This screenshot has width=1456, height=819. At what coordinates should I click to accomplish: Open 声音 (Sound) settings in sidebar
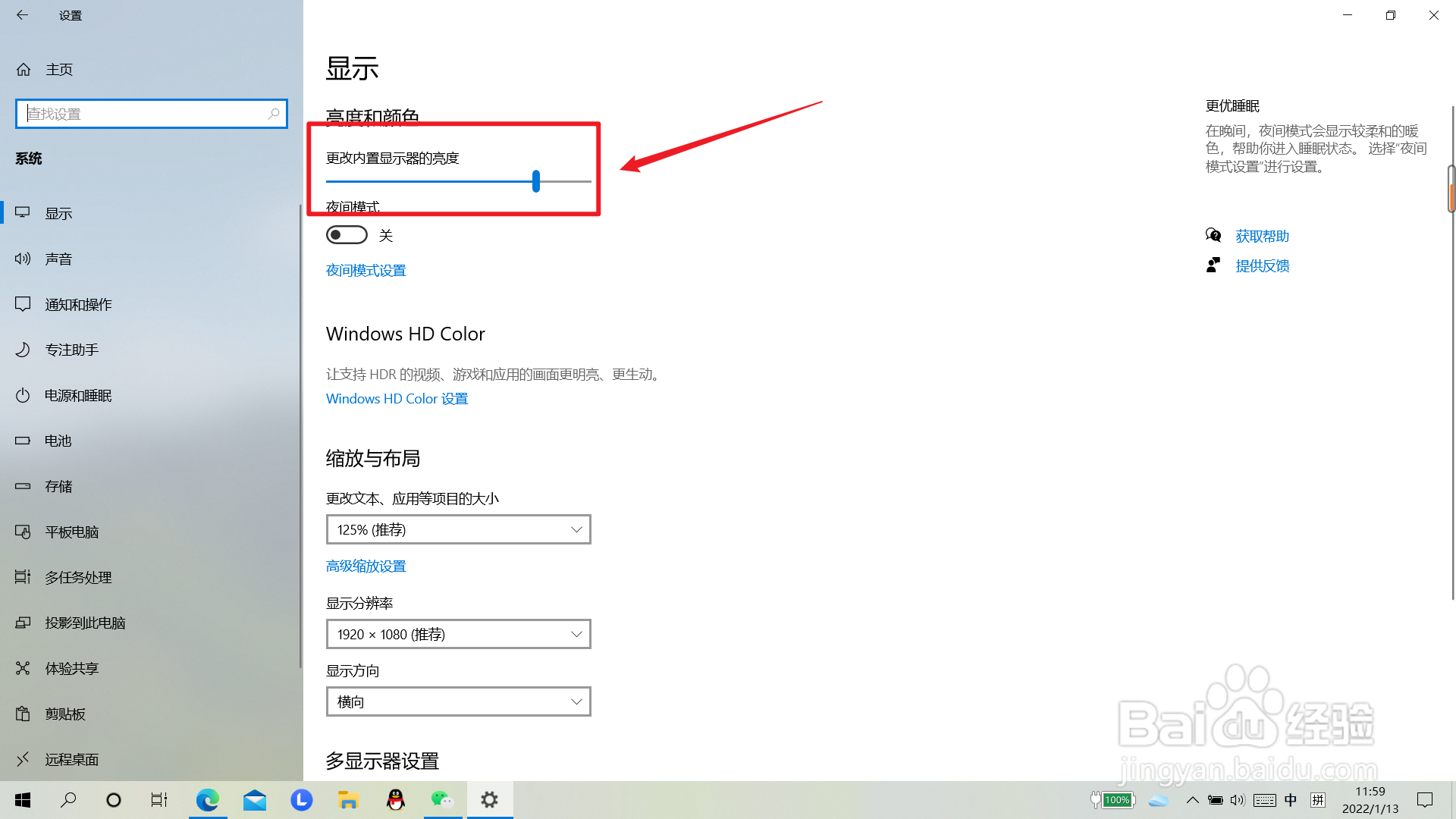pyautogui.click(x=58, y=259)
